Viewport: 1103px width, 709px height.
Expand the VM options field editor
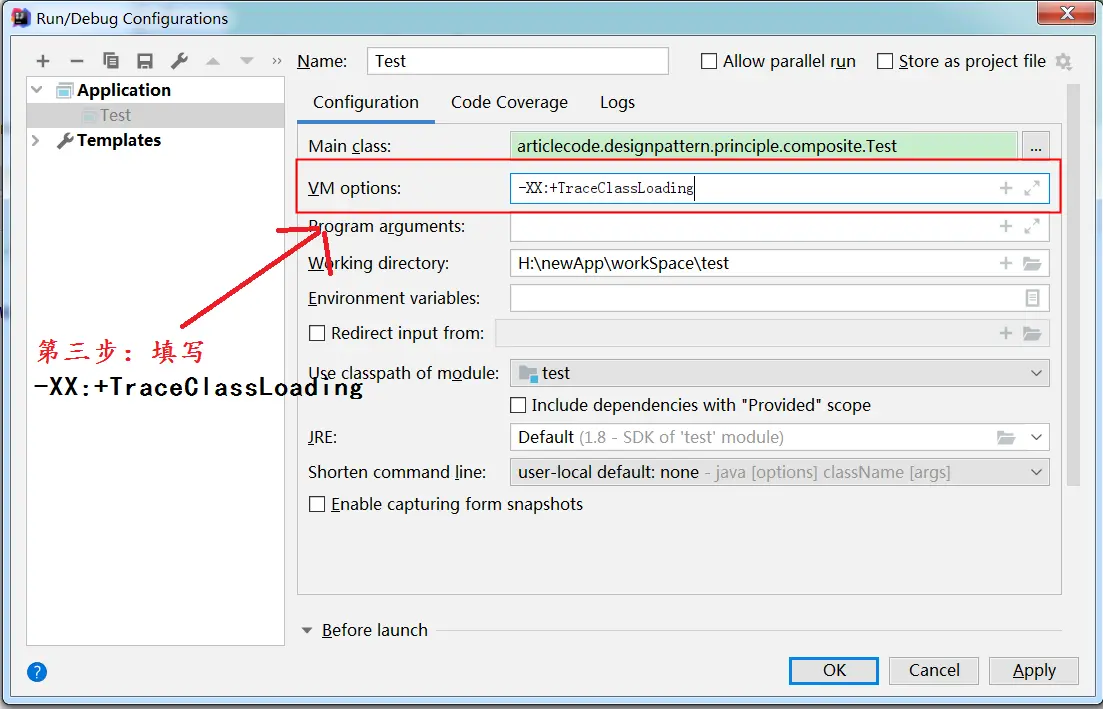tap(1032, 188)
